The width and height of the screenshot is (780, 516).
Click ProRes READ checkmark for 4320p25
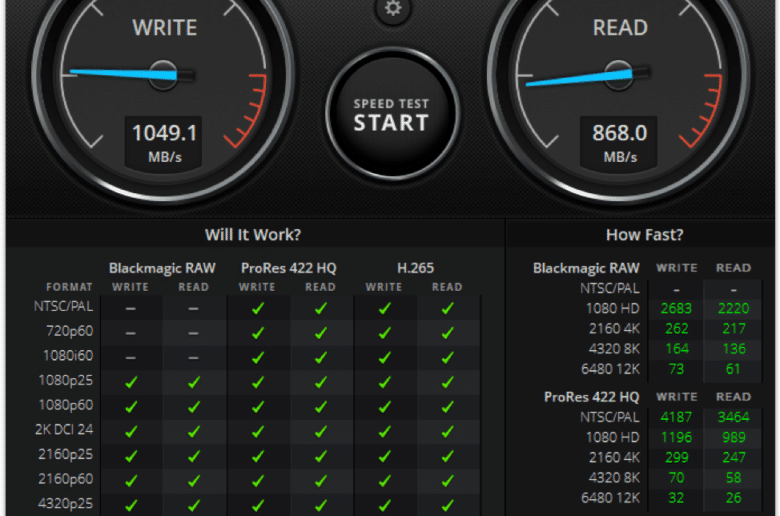point(321,506)
